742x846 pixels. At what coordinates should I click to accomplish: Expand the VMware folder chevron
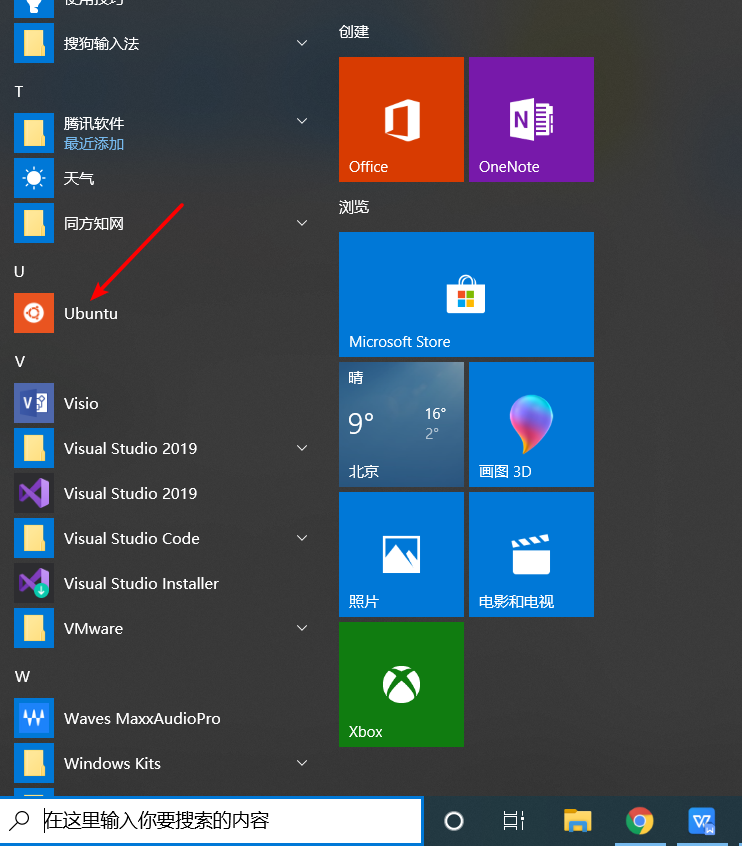pos(302,627)
